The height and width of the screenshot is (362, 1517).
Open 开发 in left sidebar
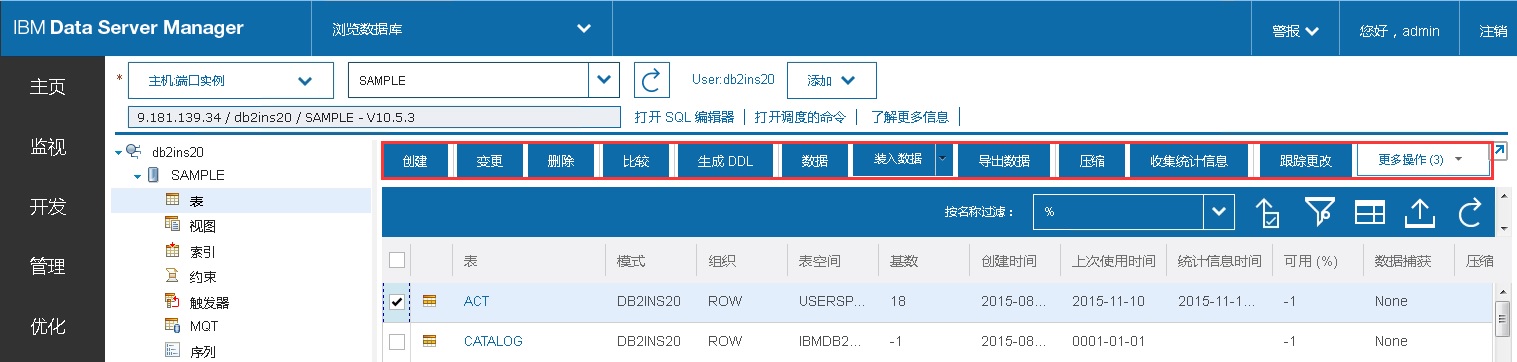48,207
